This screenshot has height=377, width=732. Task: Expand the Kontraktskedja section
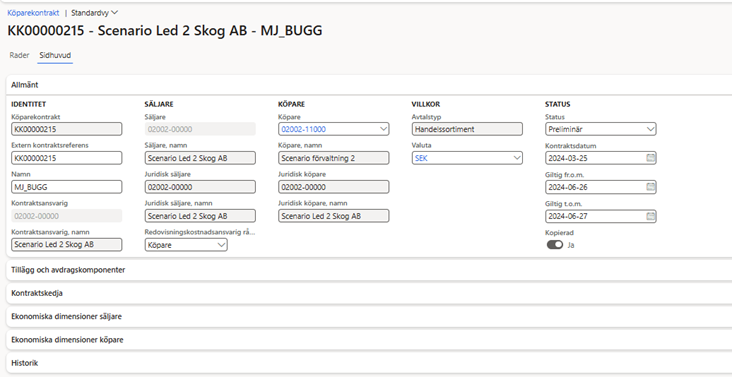(369, 293)
